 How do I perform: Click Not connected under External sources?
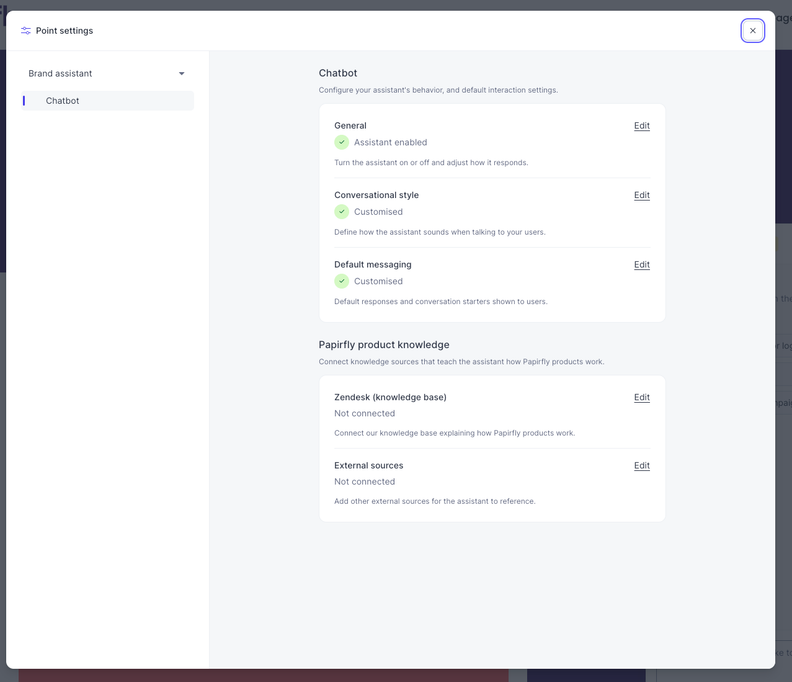[x=365, y=481]
